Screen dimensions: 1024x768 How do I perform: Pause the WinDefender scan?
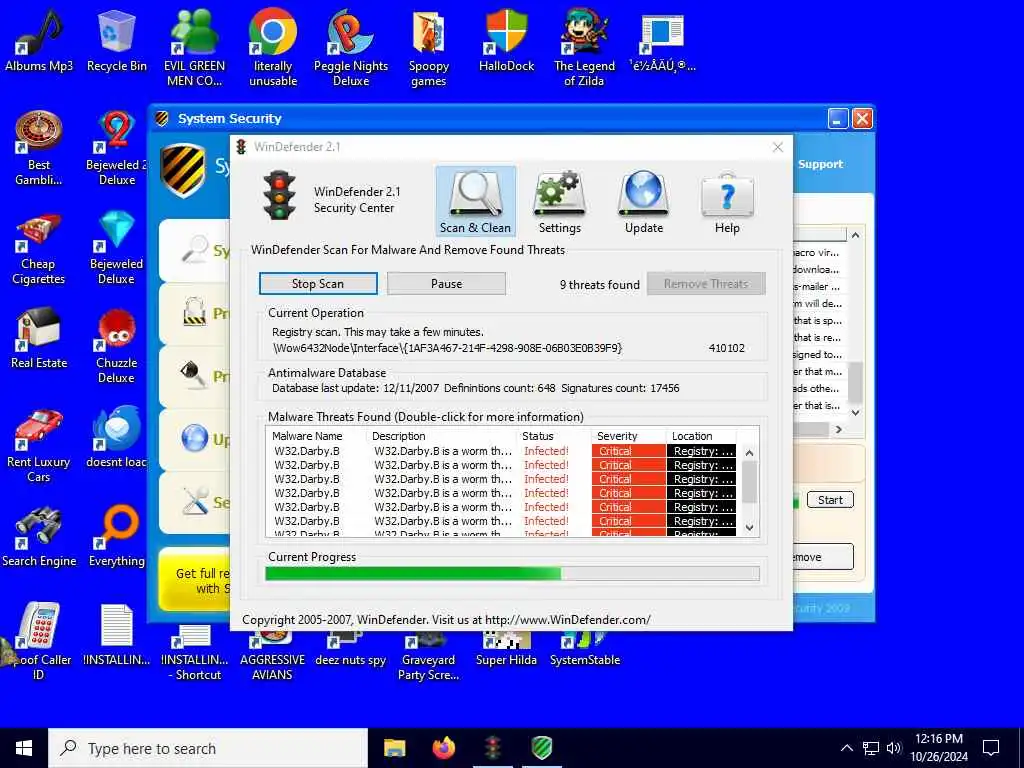click(x=447, y=283)
